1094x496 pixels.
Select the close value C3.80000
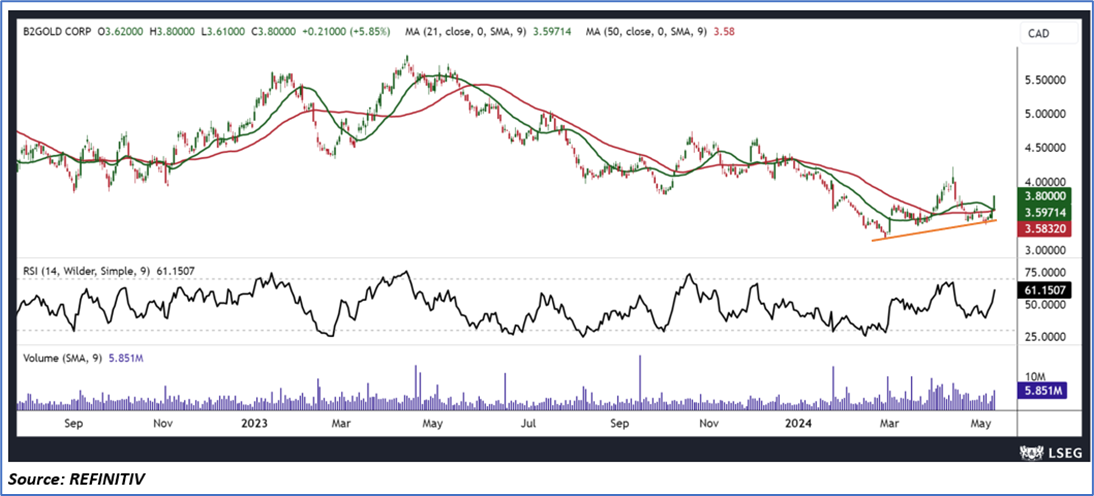[276, 31]
